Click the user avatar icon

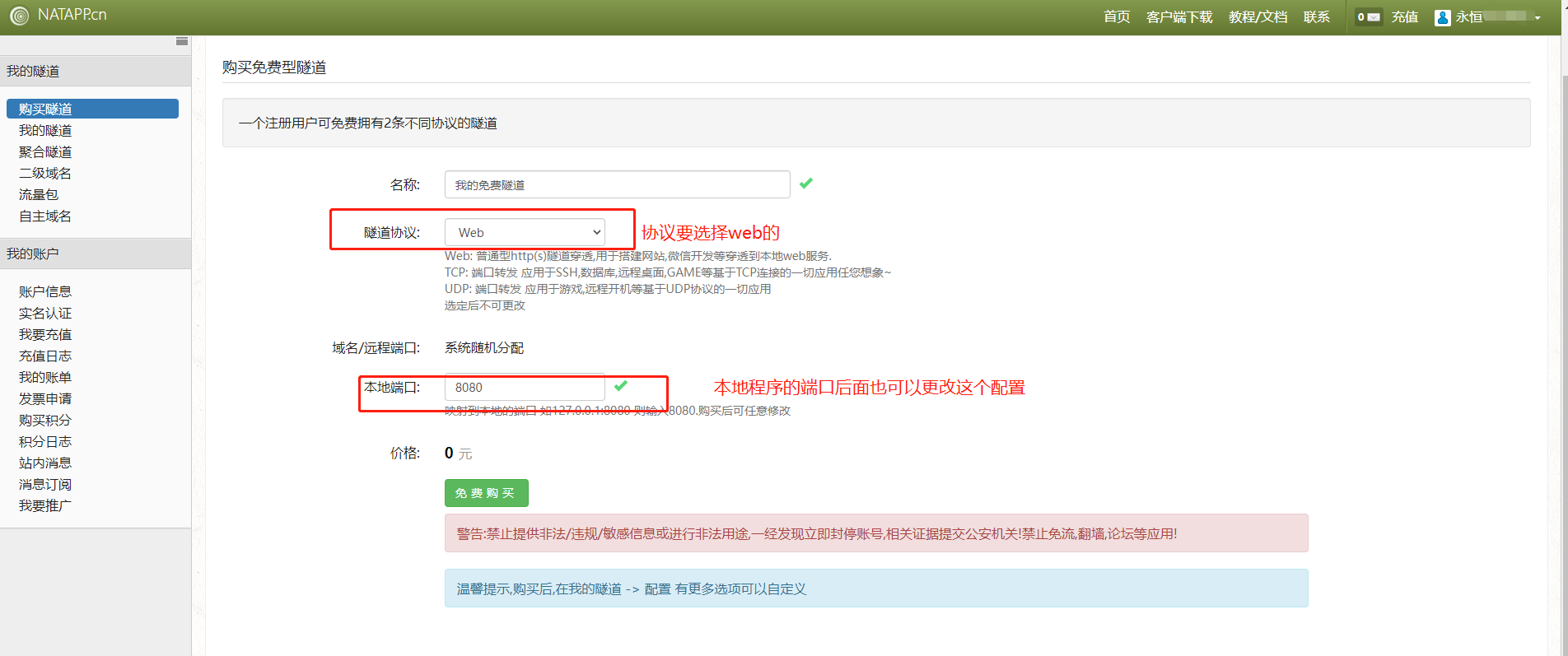(1442, 17)
